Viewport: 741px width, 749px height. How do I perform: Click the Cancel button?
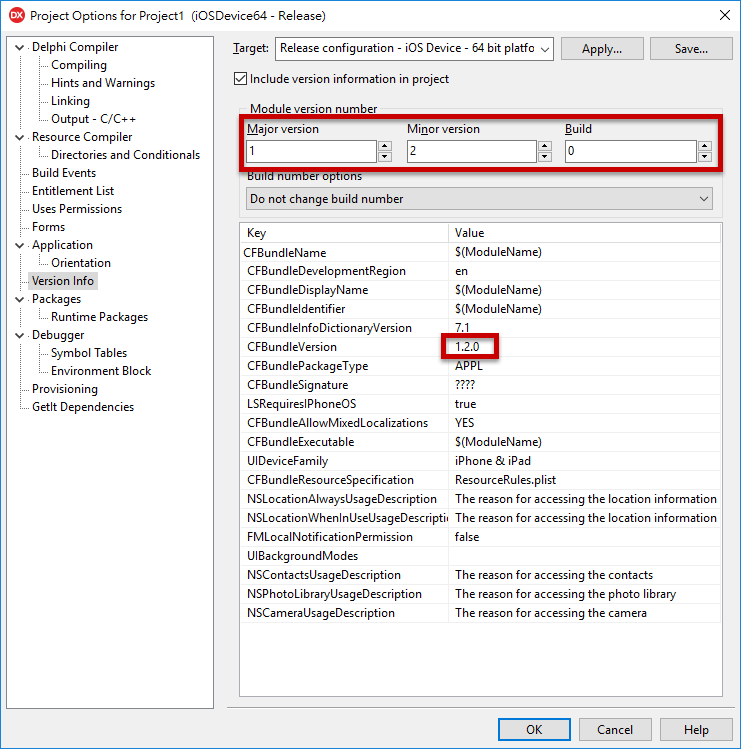(x=615, y=729)
